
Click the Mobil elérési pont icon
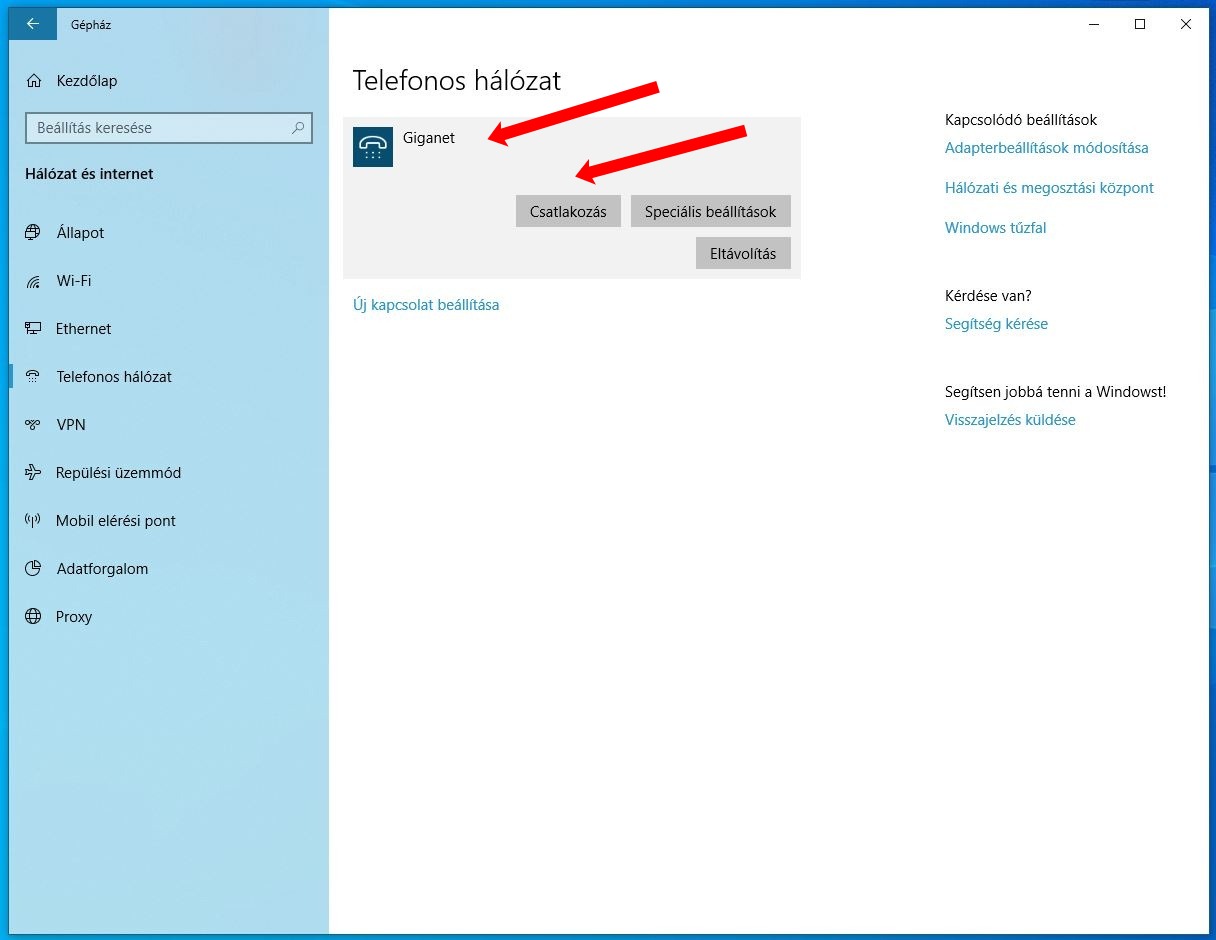point(34,521)
